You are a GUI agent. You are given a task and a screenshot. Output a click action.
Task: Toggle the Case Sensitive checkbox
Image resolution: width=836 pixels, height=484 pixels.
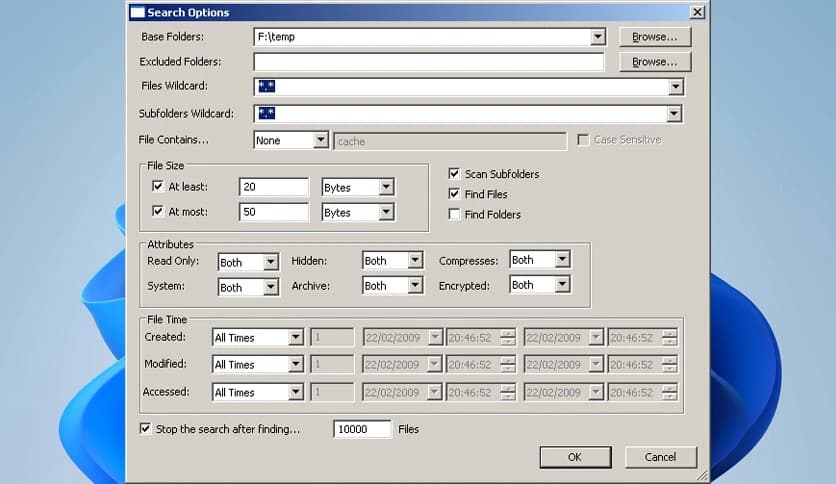583,140
